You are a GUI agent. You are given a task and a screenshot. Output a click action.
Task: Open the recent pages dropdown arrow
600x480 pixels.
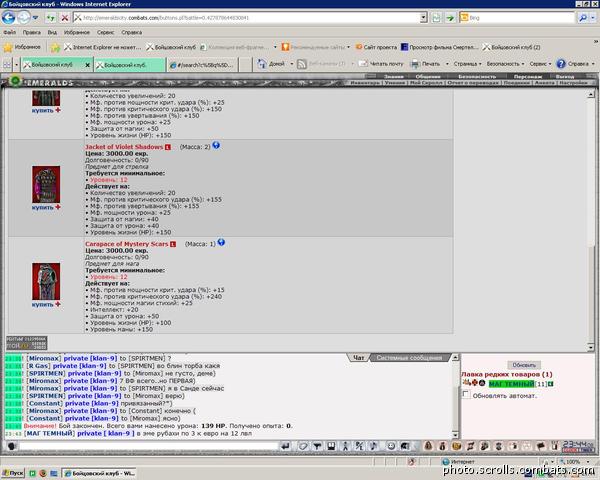[35, 18]
